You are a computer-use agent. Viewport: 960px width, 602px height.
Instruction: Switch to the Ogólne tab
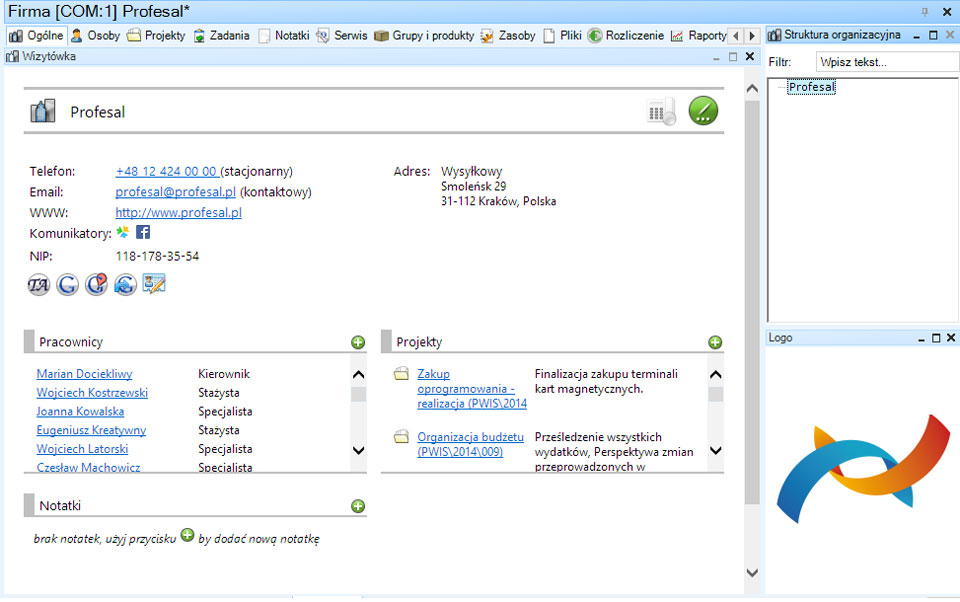36,36
